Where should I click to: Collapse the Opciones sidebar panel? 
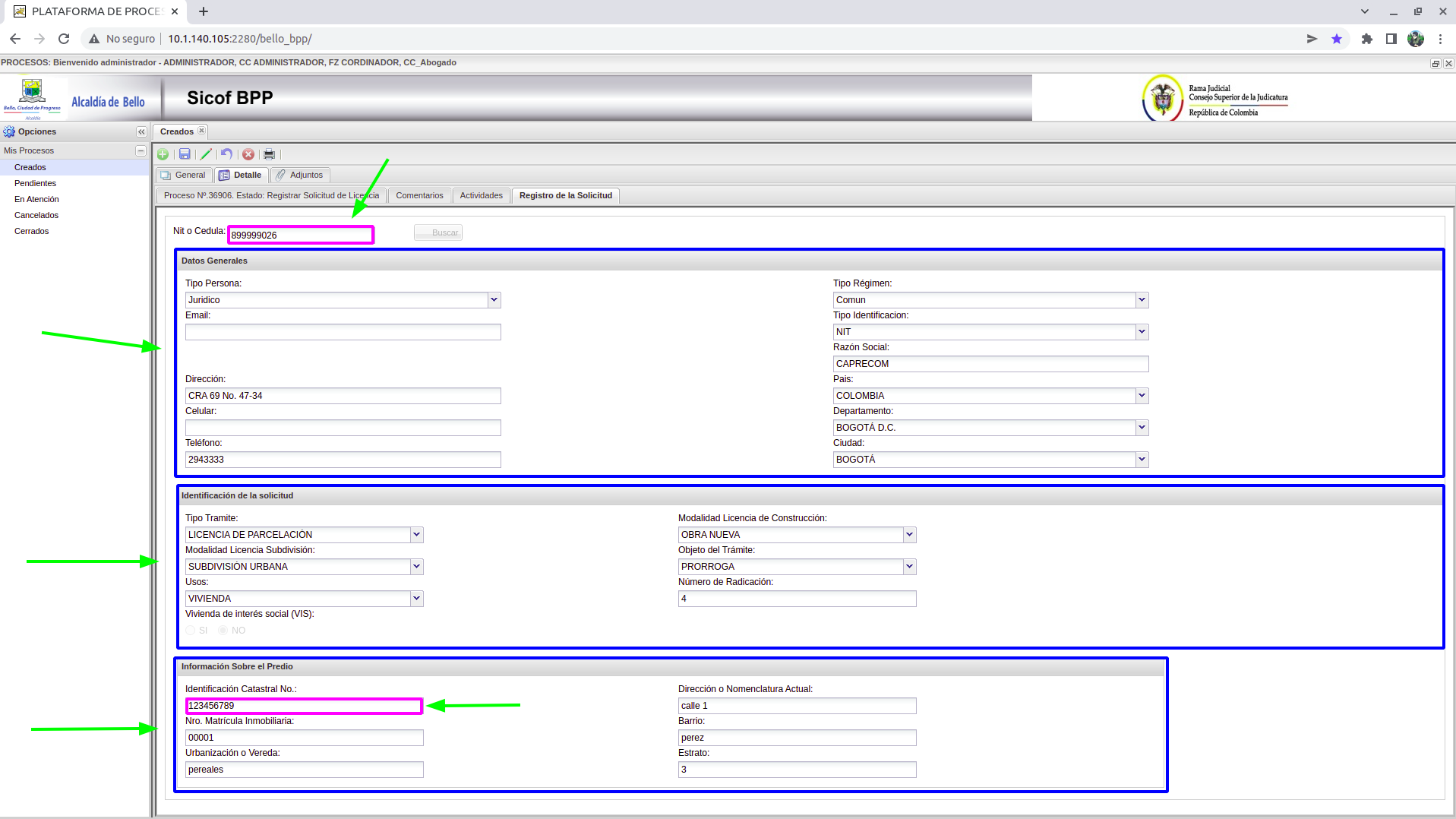(x=141, y=131)
